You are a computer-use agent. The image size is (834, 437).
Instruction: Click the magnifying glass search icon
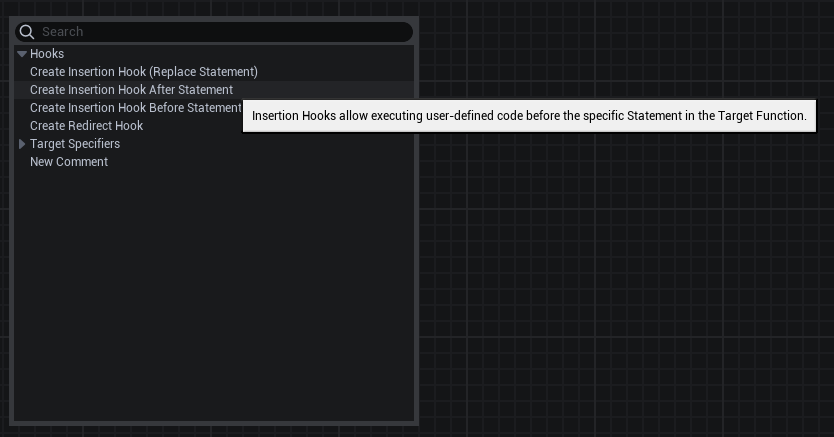[27, 32]
